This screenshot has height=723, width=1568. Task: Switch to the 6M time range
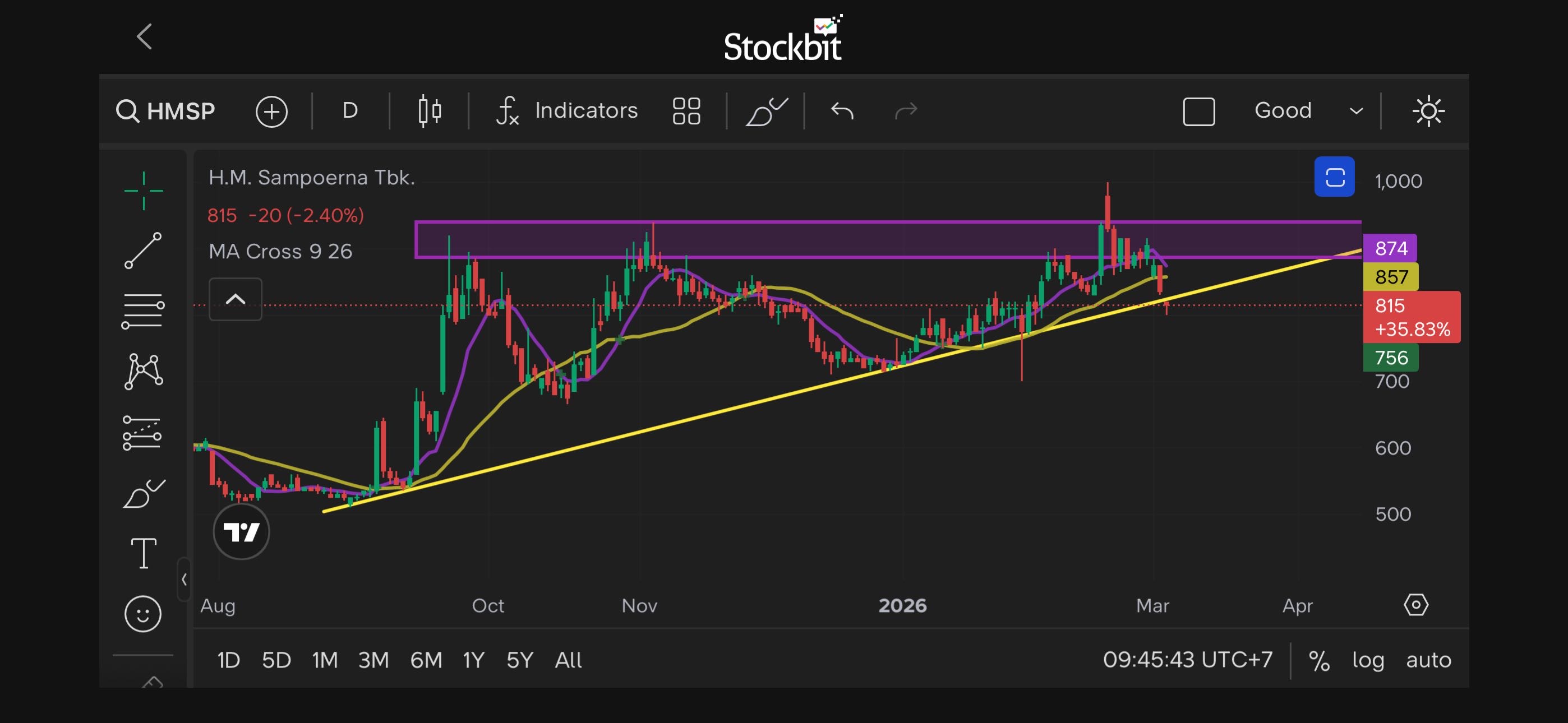tap(426, 660)
